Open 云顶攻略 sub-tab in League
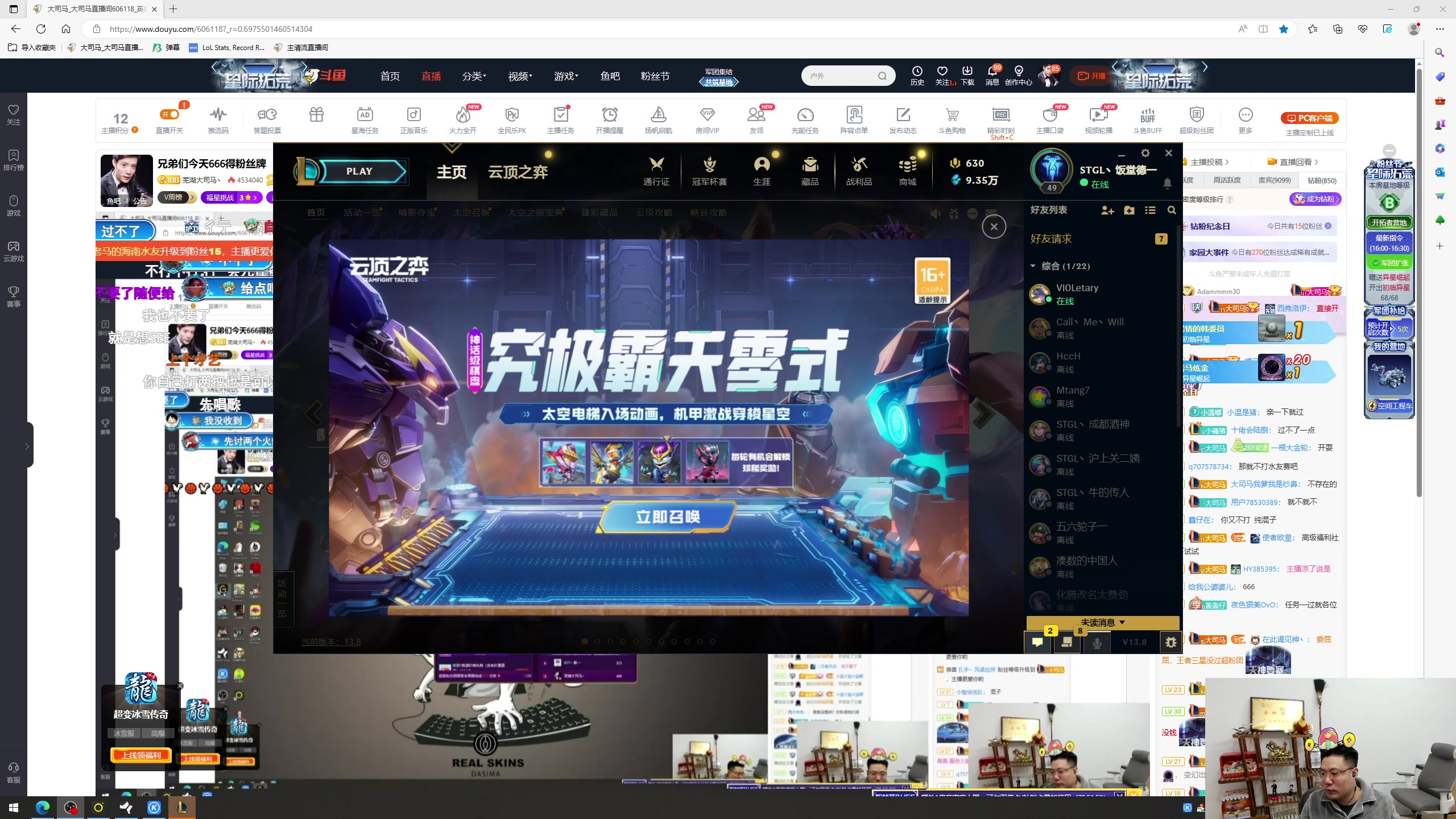The image size is (1456, 819). [654, 213]
